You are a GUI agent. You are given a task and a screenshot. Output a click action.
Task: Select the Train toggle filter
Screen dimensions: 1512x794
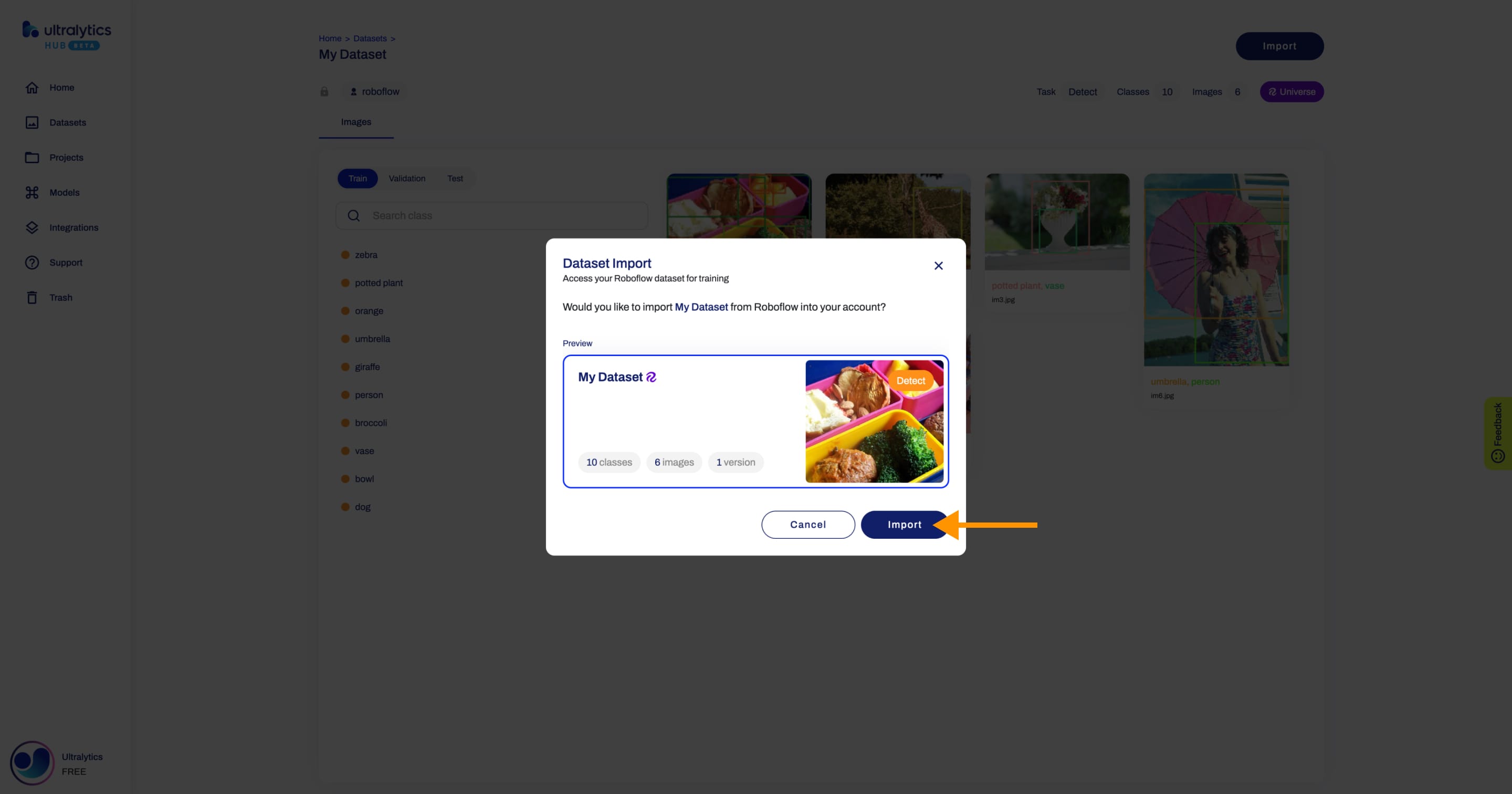357,178
